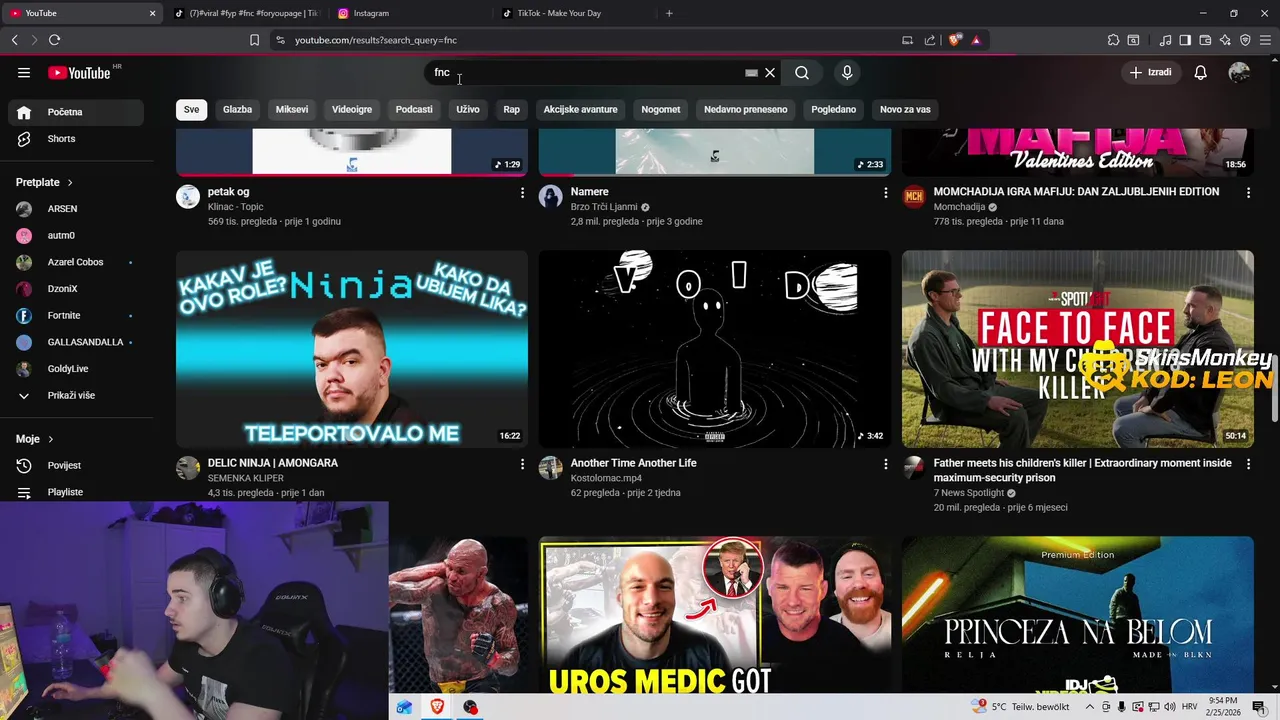The height and width of the screenshot is (720, 1280).
Task: Open Brave Rewards triangle icon
Action: 976,40
